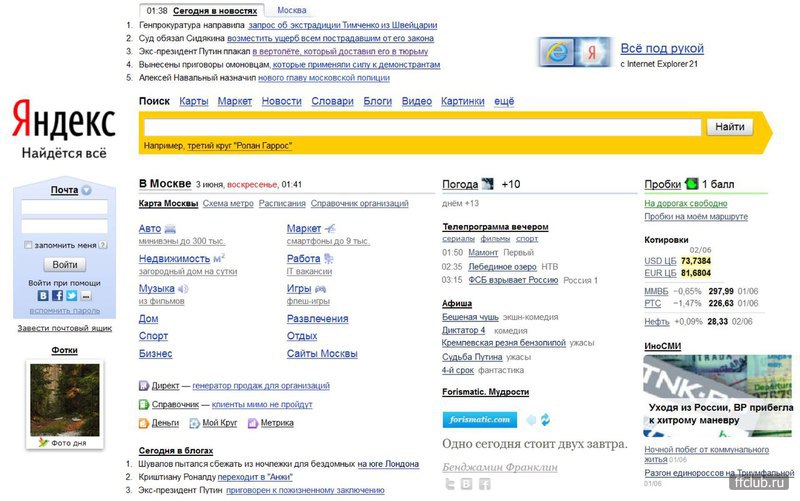Open the forest photo of the day thumbnail
The image size is (800, 501).
(x=65, y=399)
